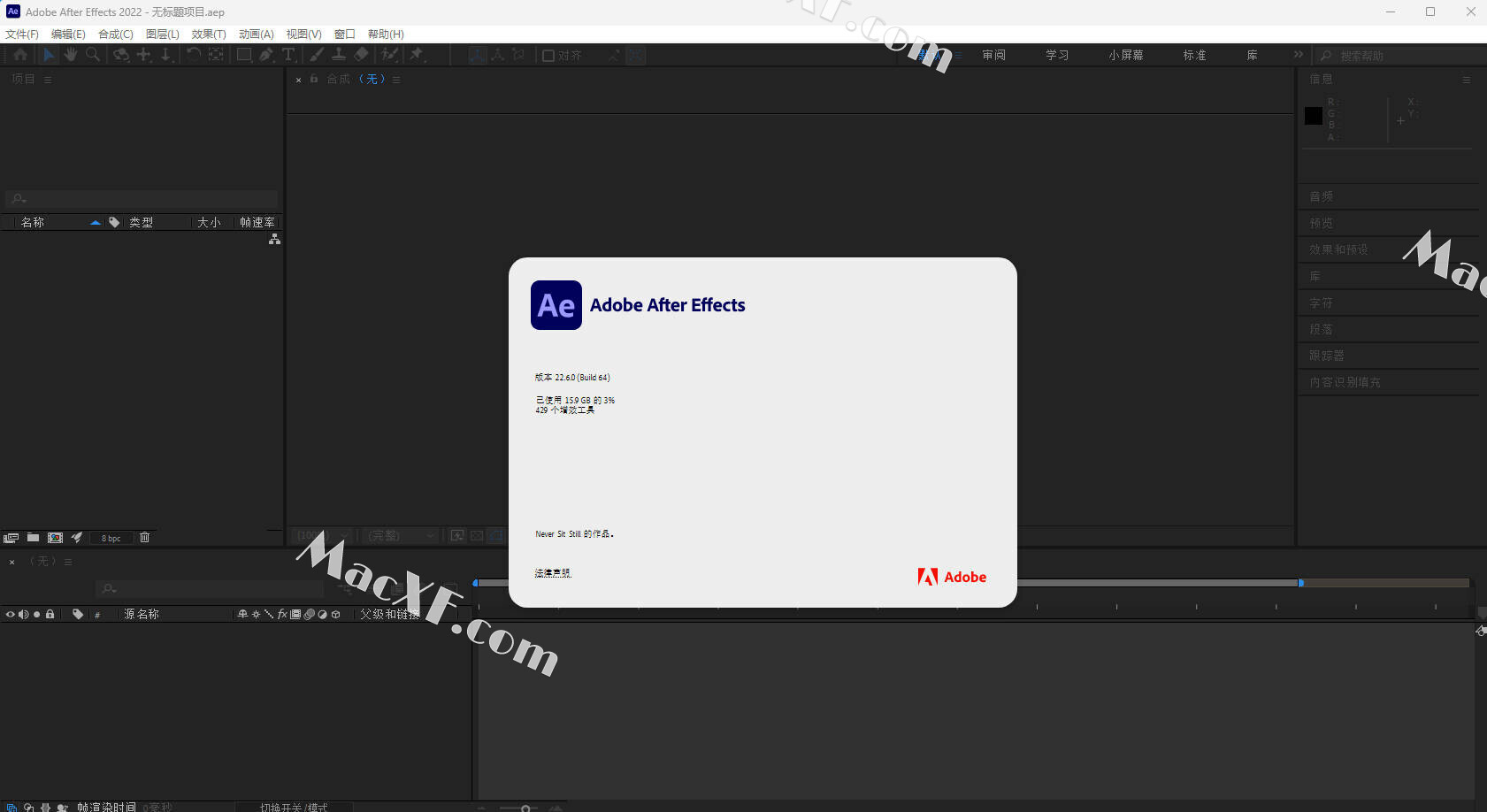Select the Pan Behind anchor point tool

(216, 55)
